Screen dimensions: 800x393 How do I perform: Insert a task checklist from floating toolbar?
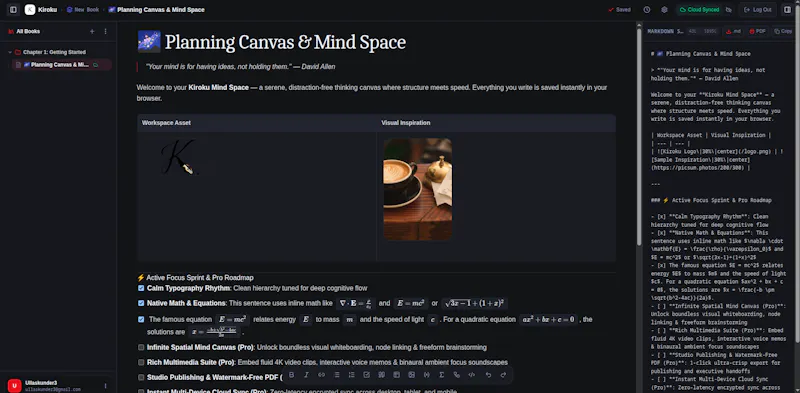[366, 375]
